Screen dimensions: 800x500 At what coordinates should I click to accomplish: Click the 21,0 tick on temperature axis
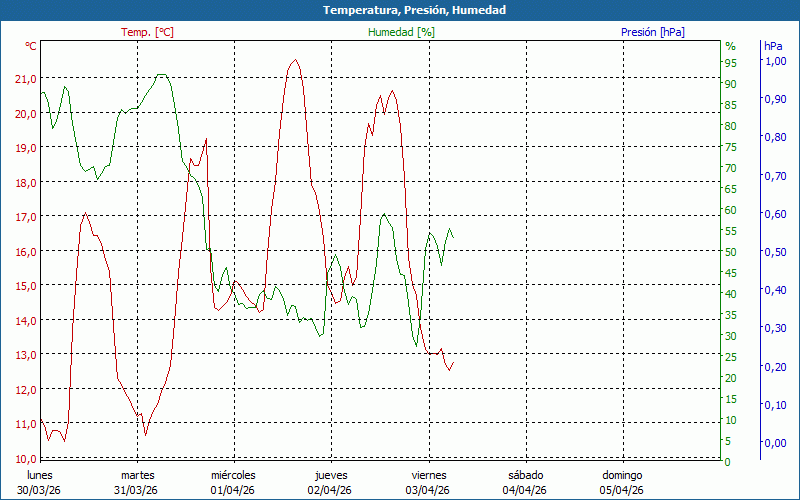pos(25,79)
